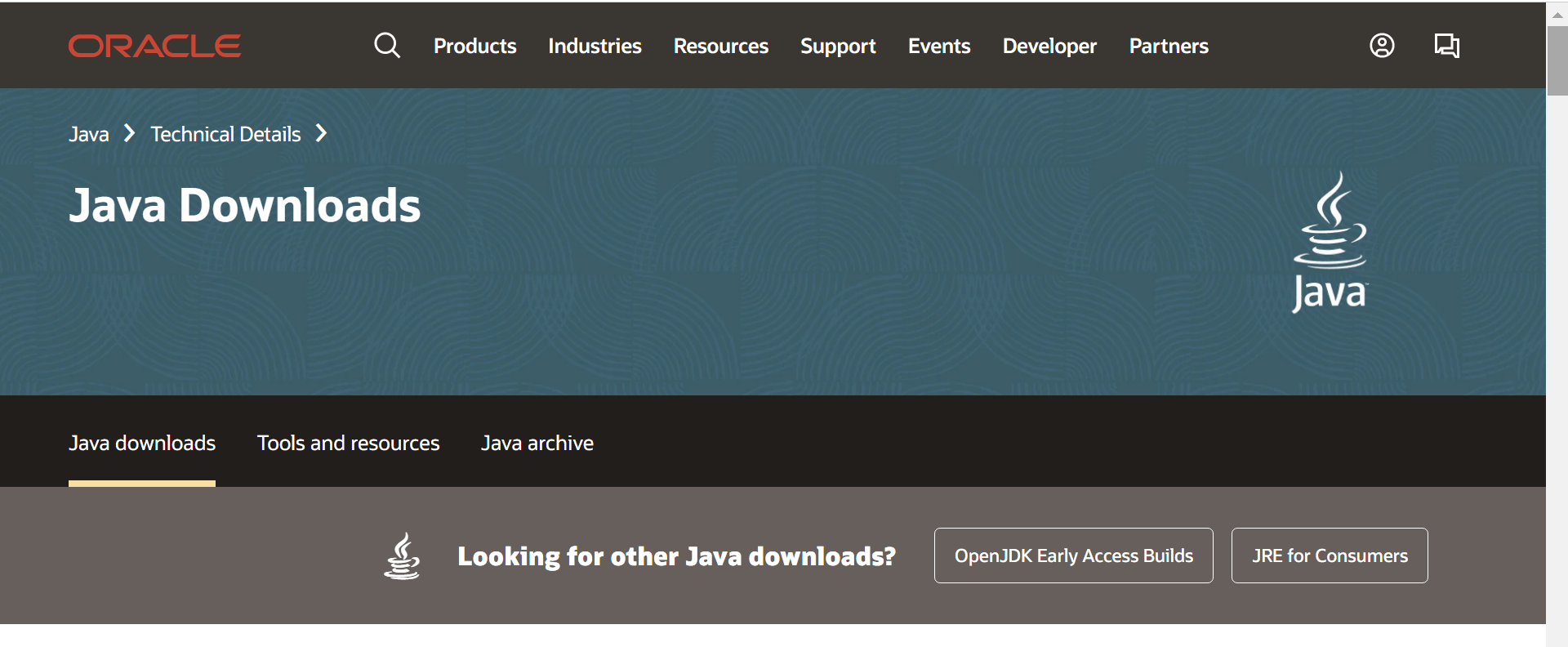
Task: Open the Industries menu
Action: click(x=595, y=46)
